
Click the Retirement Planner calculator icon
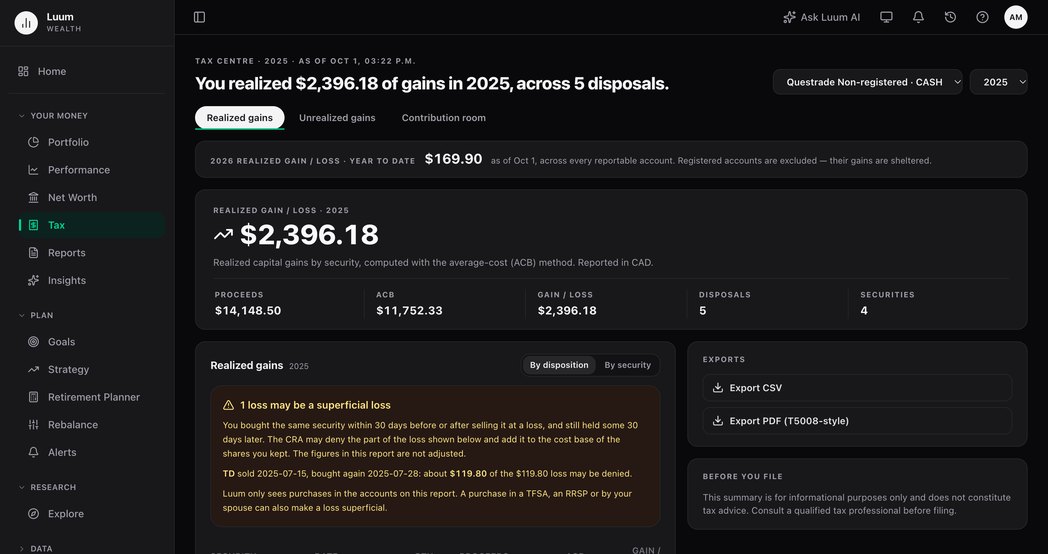pos(33,397)
